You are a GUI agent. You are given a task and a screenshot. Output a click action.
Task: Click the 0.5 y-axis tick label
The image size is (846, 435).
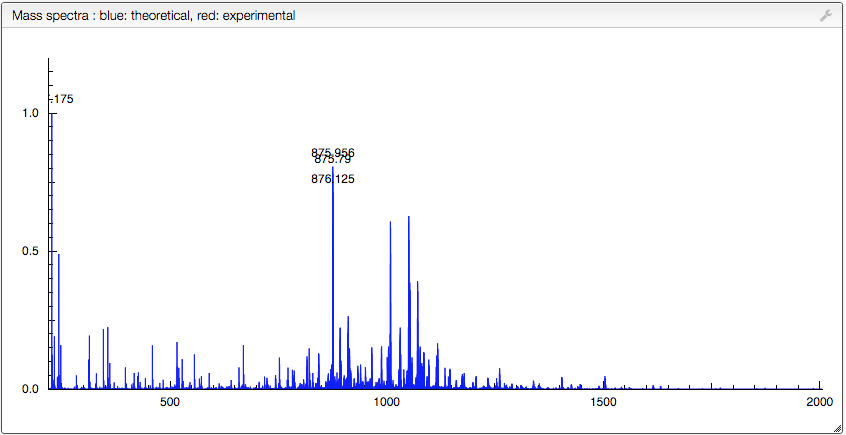click(x=32, y=251)
